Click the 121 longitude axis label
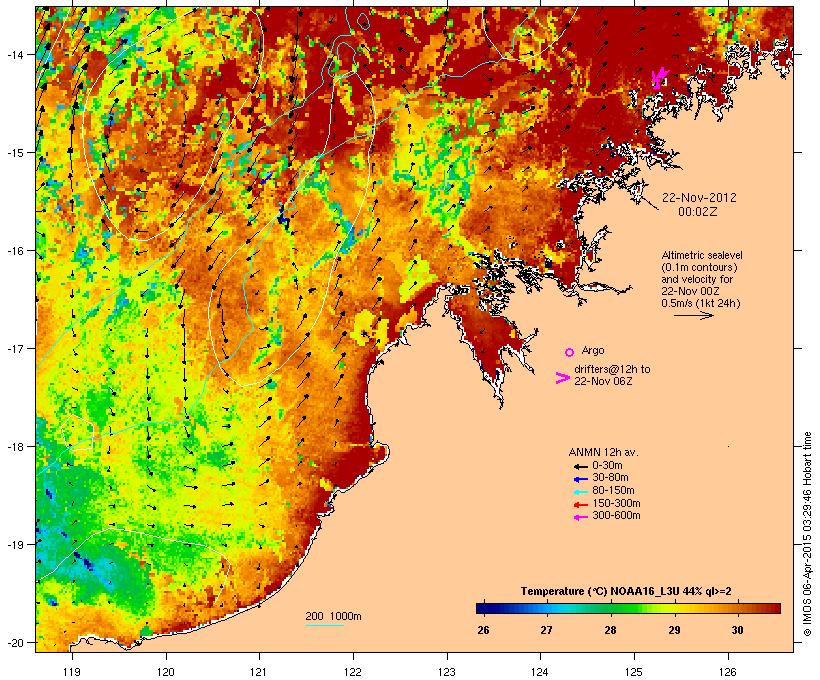 pyautogui.click(x=259, y=672)
